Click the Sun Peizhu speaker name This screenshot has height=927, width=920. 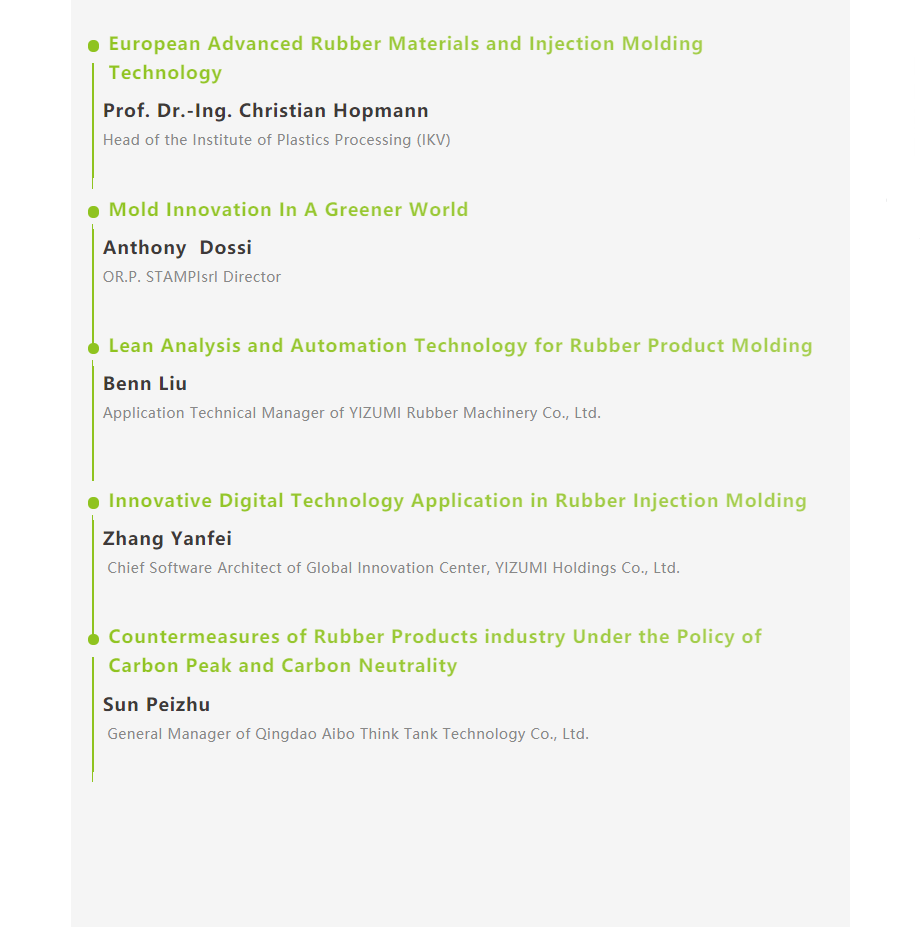coord(156,705)
